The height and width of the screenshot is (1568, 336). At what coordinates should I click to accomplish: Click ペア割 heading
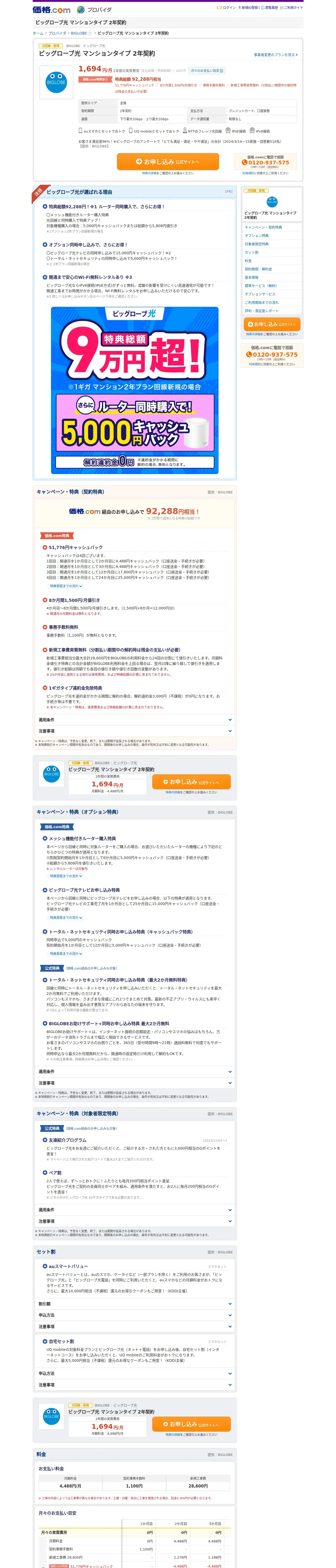click(55, 1172)
